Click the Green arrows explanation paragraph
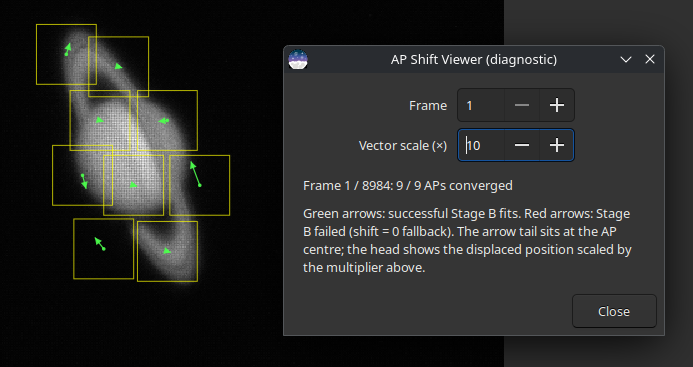Image resolution: width=693 pixels, height=367 pixels. click(467, 241)
